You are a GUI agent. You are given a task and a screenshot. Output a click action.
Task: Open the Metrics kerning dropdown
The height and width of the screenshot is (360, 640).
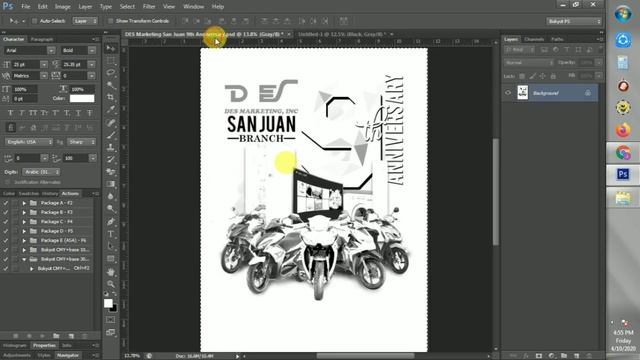pyautogui.click(x=44, y=76)
